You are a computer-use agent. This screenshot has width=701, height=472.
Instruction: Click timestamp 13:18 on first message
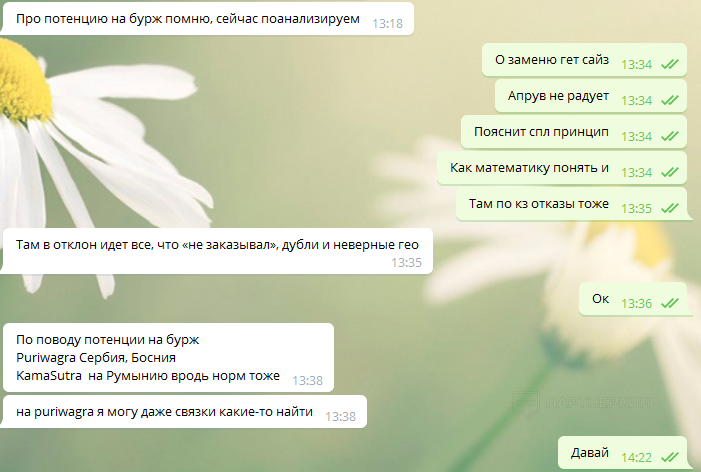pyautogui.click(x=388, y=23)
